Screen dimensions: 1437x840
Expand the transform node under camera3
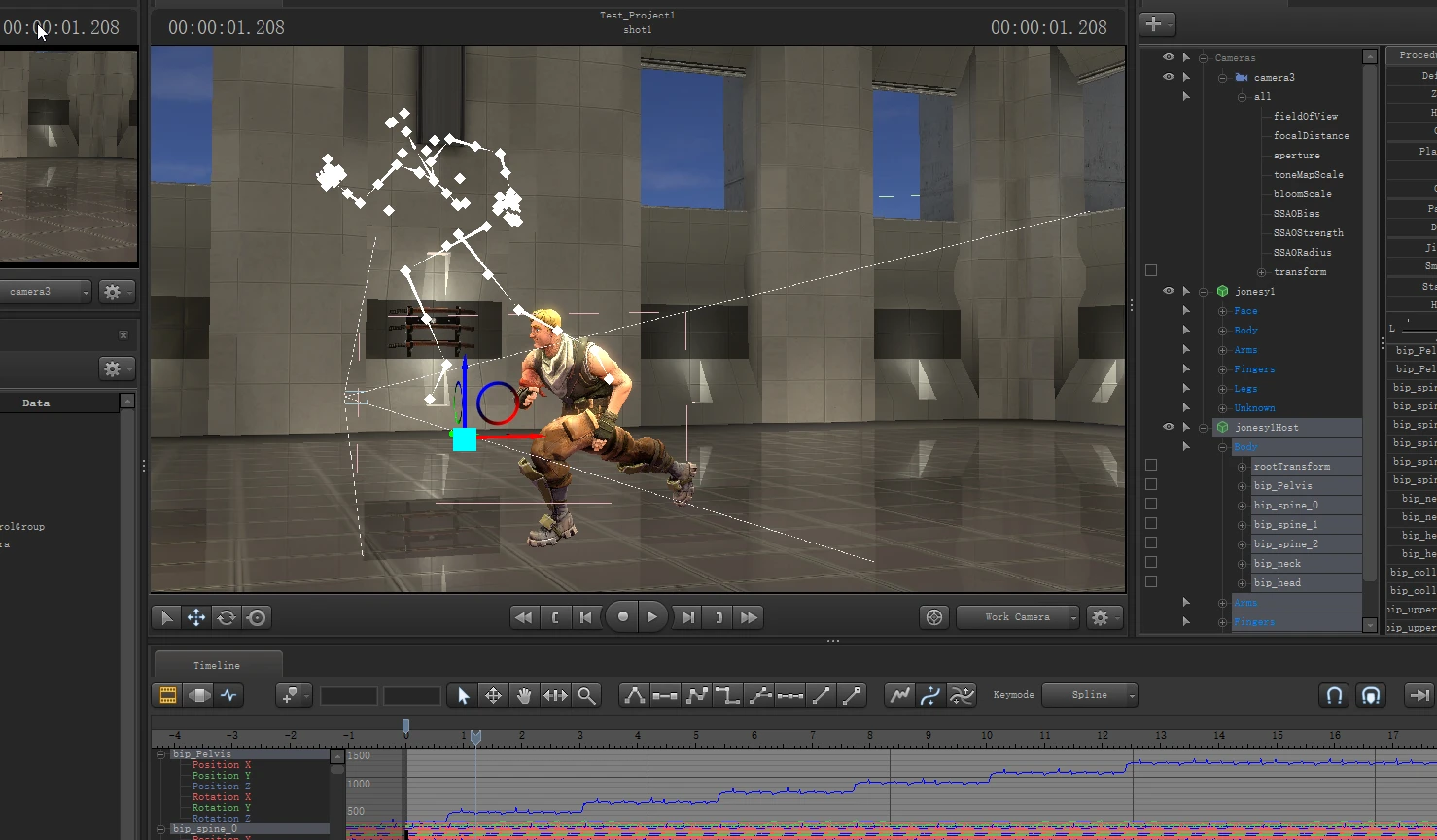[1261, 272]
